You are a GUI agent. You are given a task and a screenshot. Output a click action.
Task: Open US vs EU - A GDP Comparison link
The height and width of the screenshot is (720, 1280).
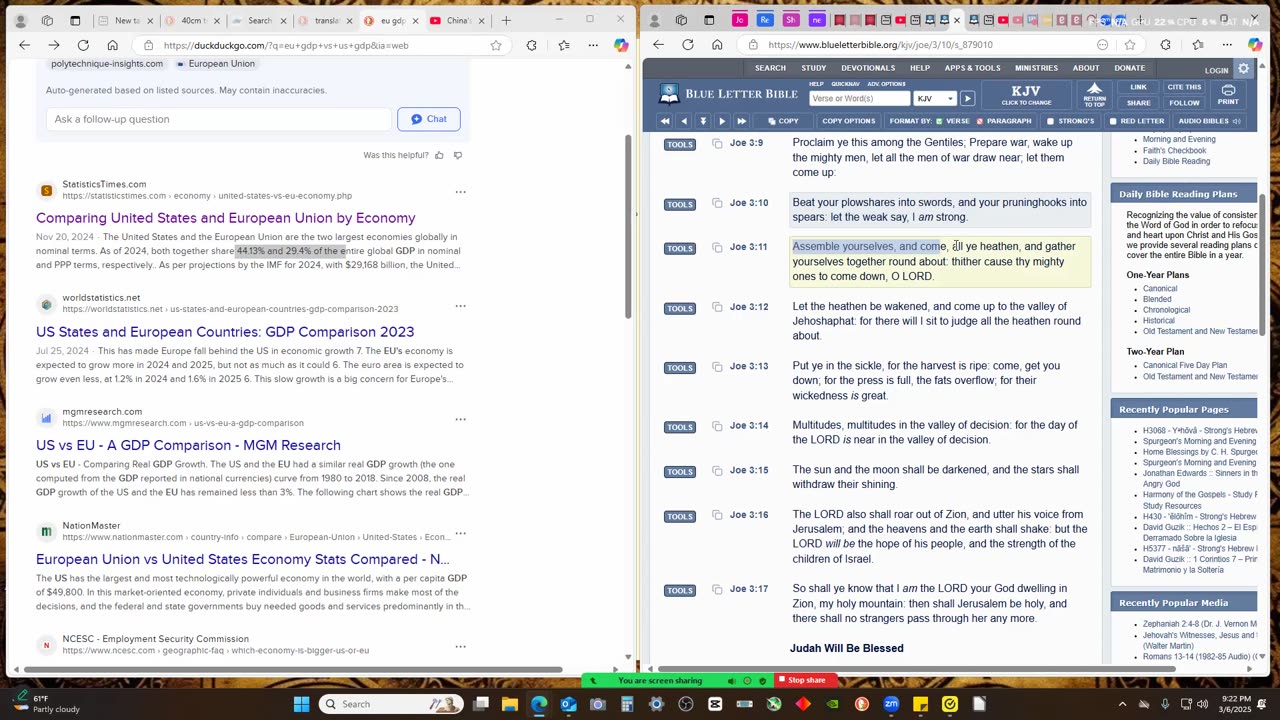pyautogui.click(x=188, y=446)
